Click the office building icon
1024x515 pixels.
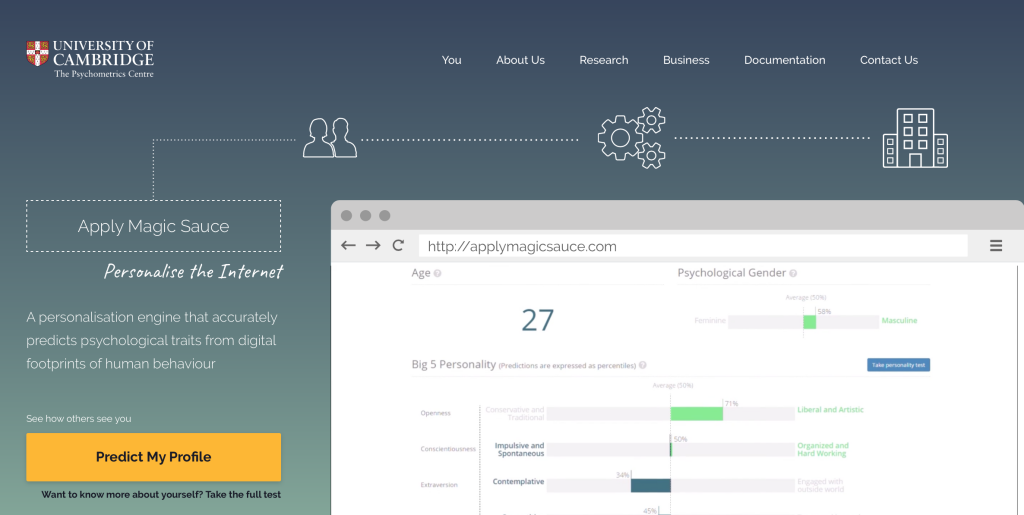(915, 138)
